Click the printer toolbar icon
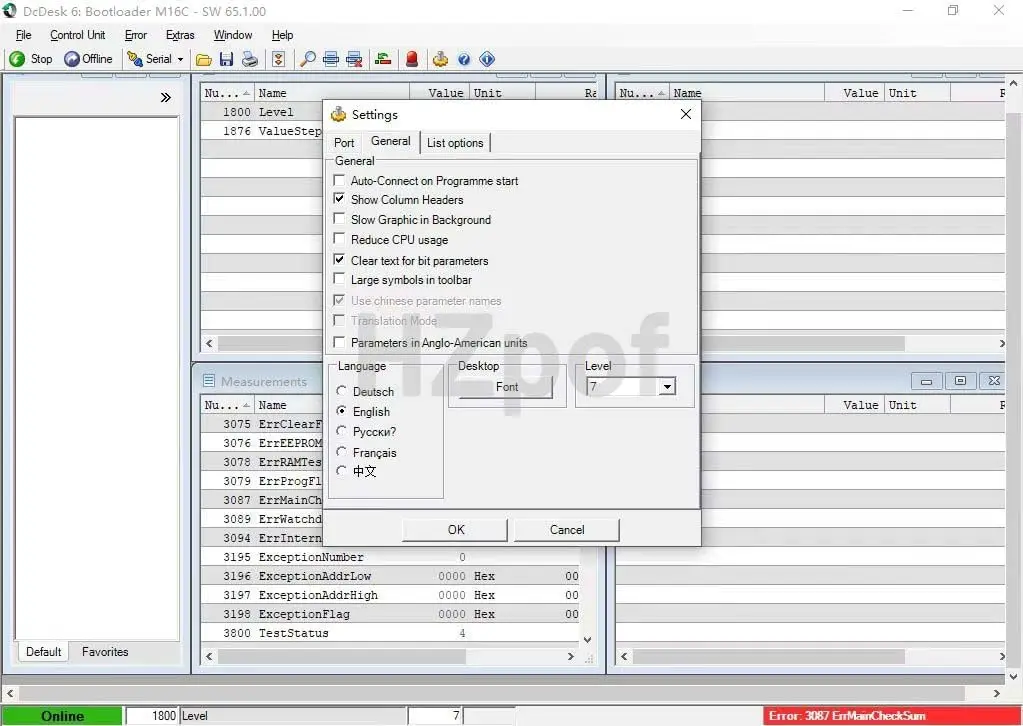This screenshot has height=726, width=1023. (250, 59)
